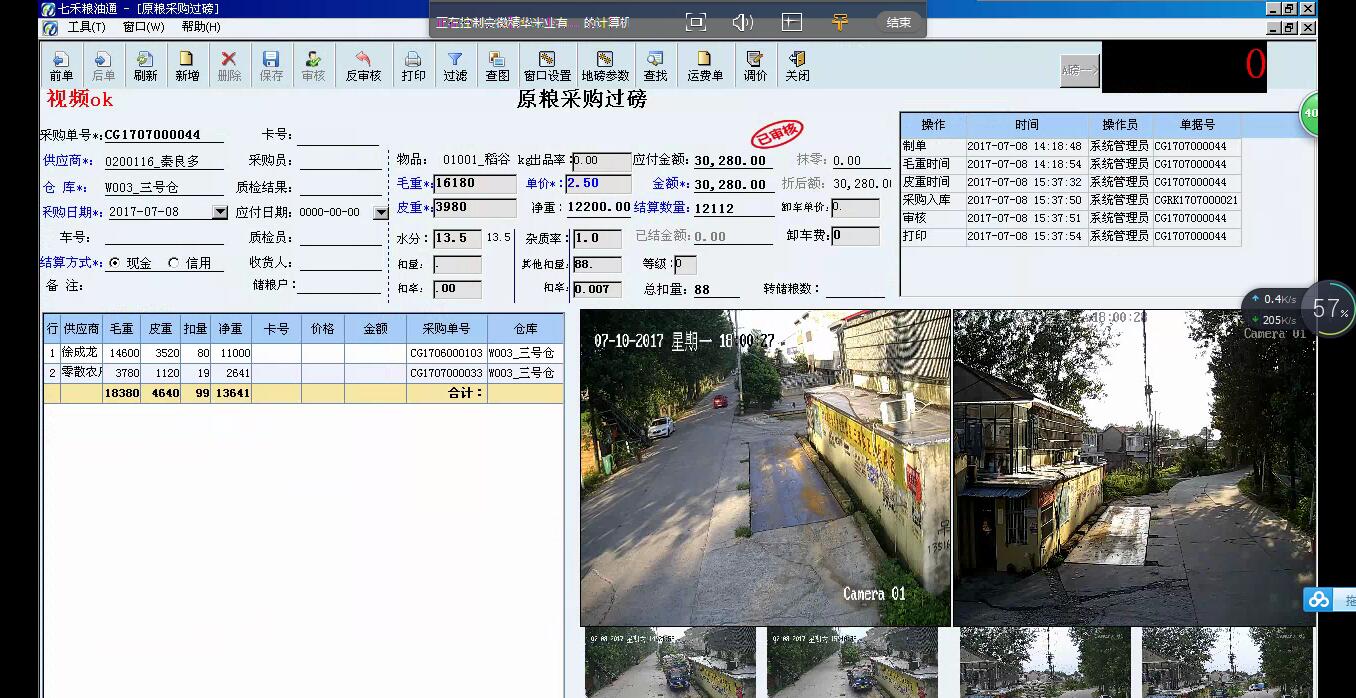Open 窗口设置 window settings
This screenshot has width=1356, height=698.
547,66
